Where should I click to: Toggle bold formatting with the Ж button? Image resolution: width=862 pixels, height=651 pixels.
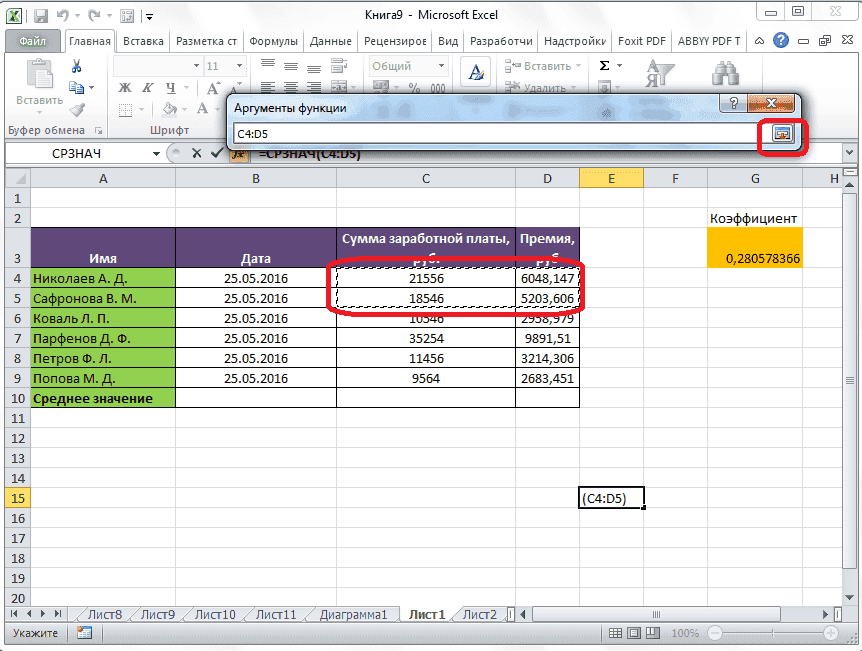pyautogui.click(x=124, y=88)
